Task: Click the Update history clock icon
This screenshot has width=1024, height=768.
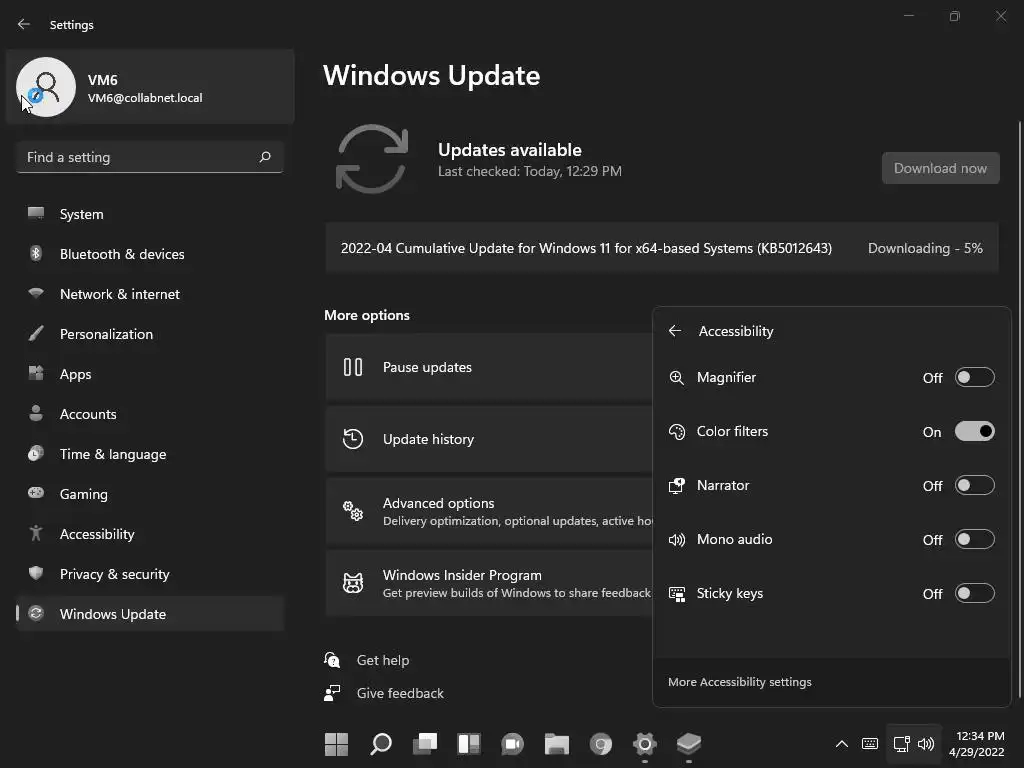Action: coord(353,439)
